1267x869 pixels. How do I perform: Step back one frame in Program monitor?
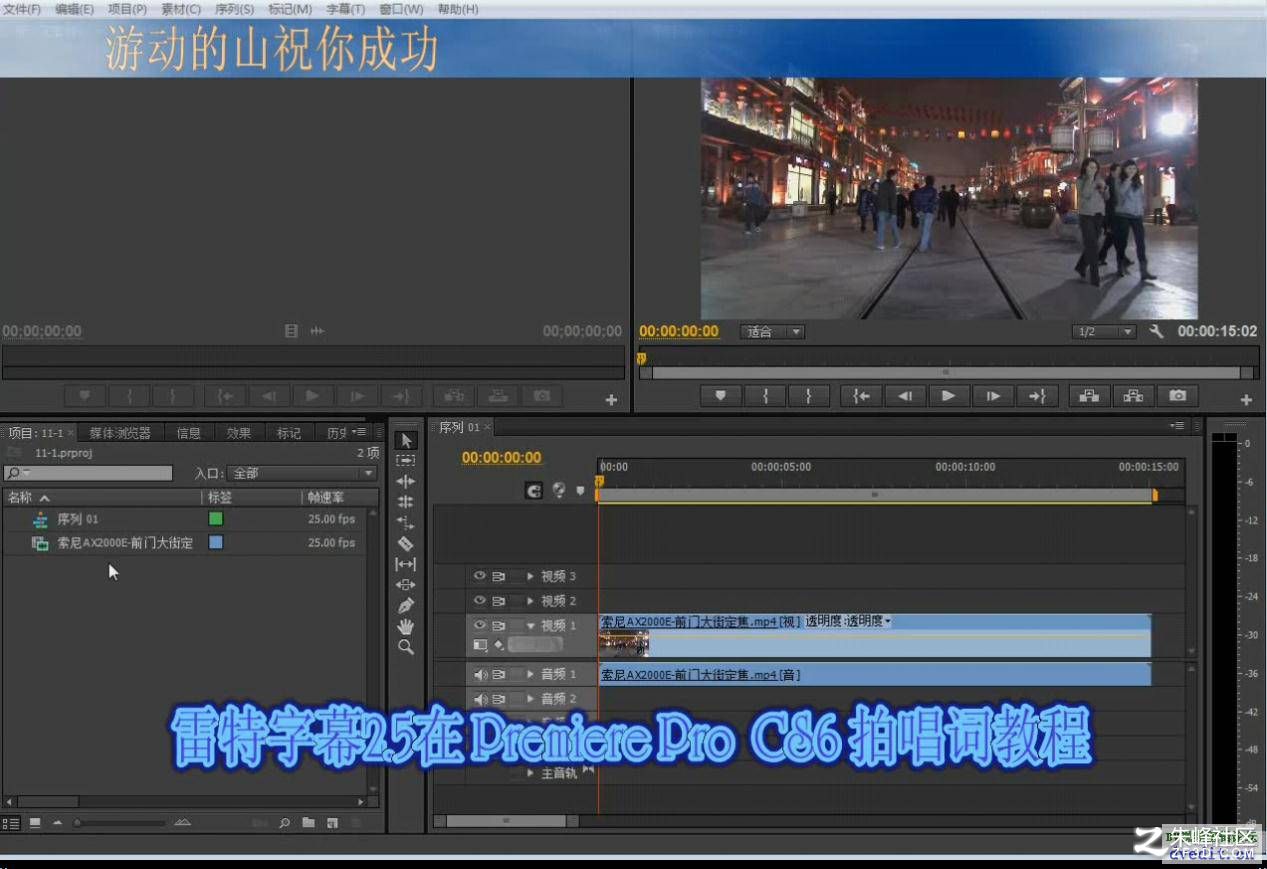[905, 396]
